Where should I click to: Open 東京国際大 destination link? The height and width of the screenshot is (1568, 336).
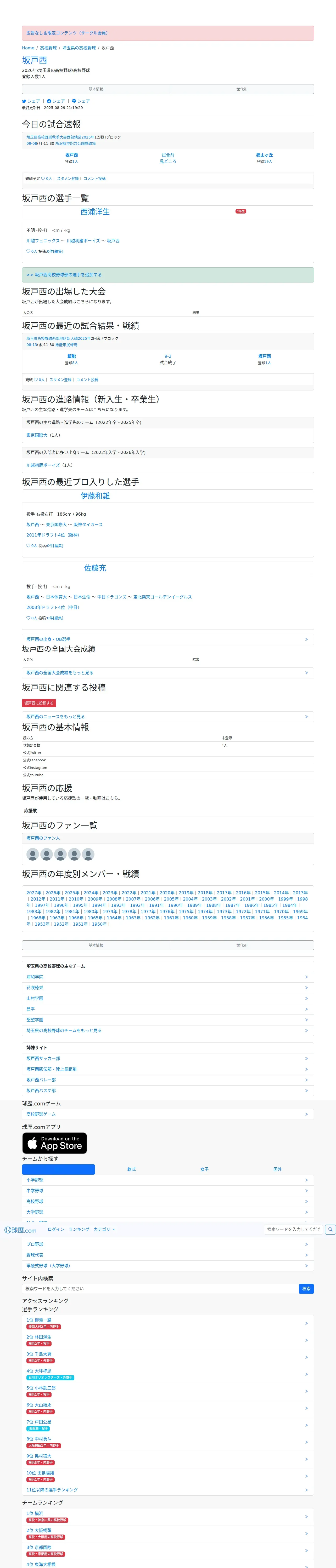37,435
